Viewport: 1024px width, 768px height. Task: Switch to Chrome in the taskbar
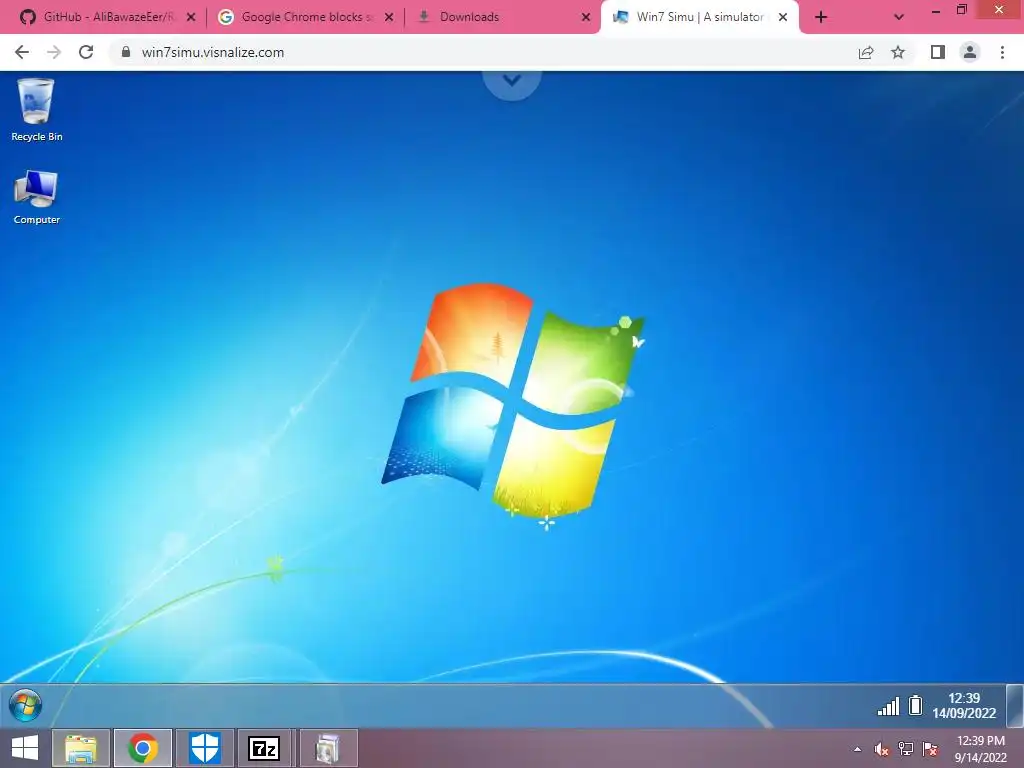tap(143, 748)
